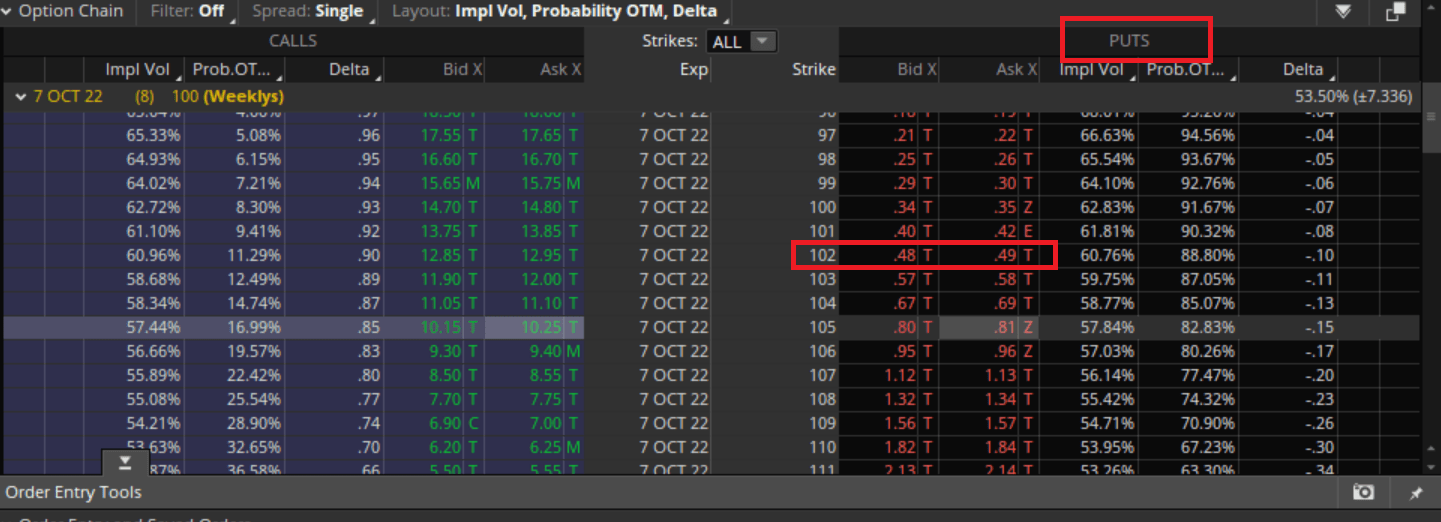Click the vertical scrollbar thumb of option chain
The image size is (1441, 522).
[1429, 117]
